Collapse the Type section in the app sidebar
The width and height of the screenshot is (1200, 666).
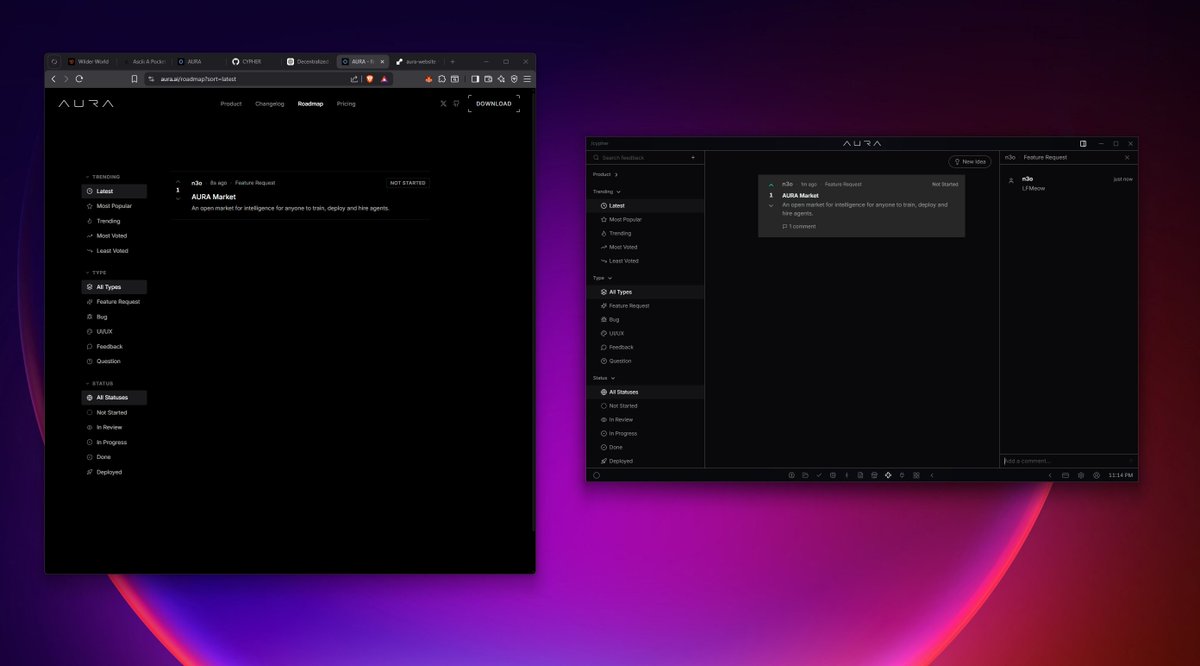[603, 278]
